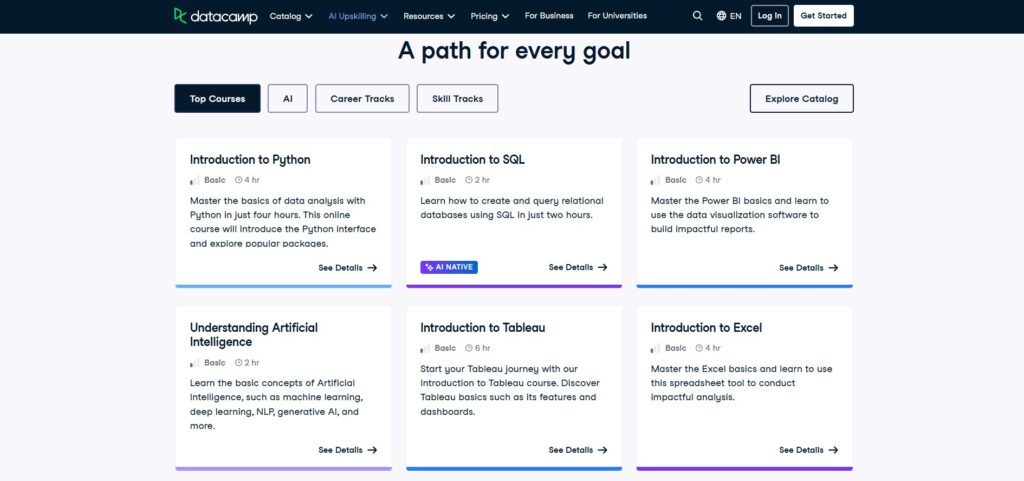
Task: Click the arrow icon on Introduction to Excel card
Action: pos(833,450)
